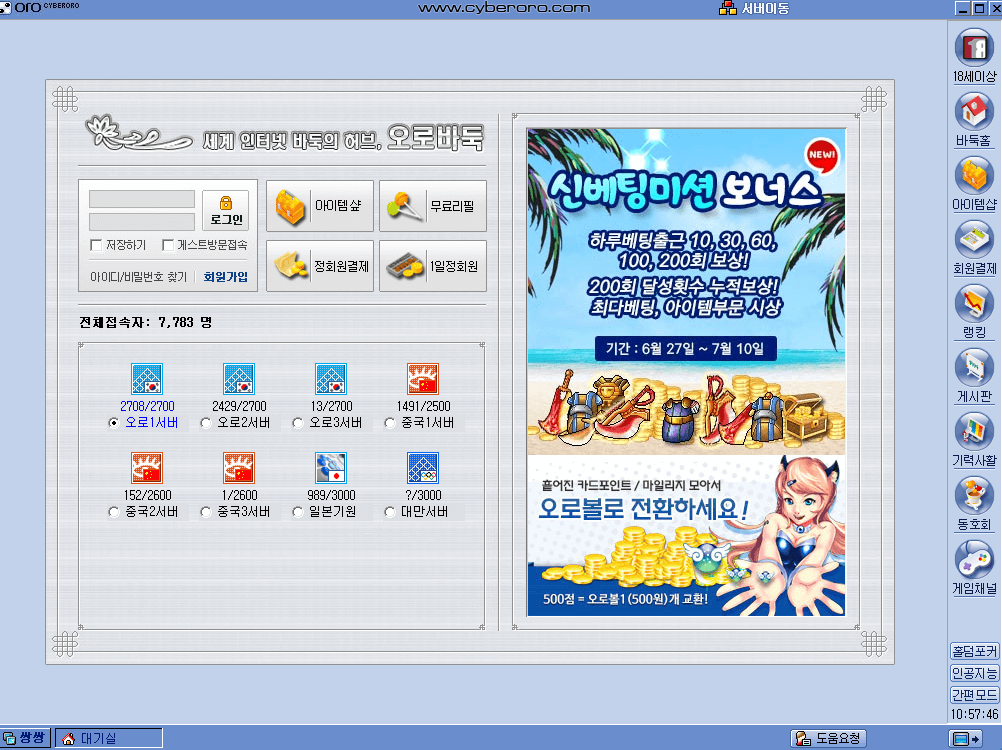The height and width of the screenshot is (750, 1002).
Task: Enable the 저장하기 checkbox
Action: (96, 245)
